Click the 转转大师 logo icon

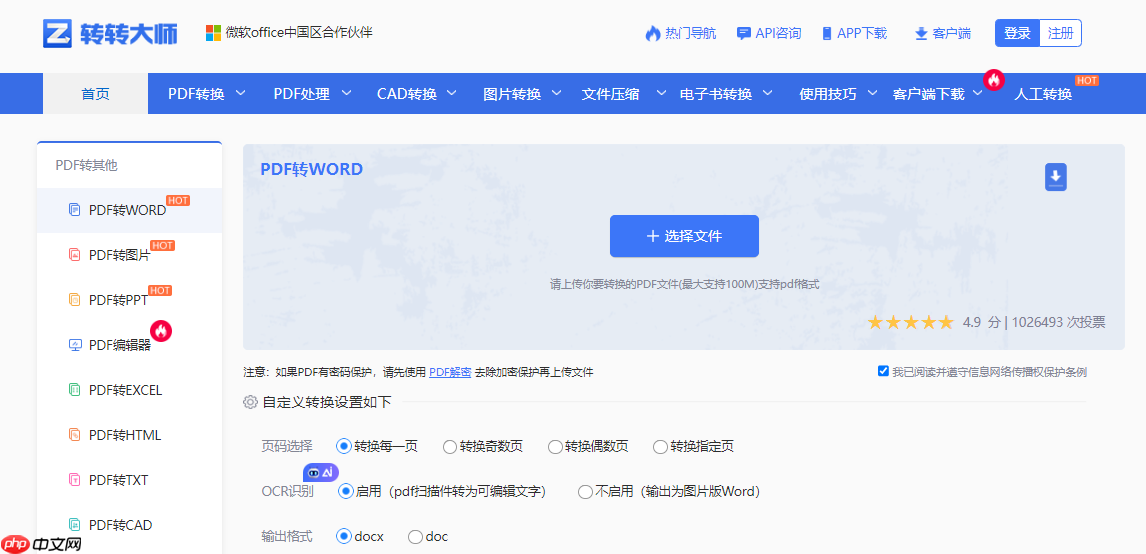tap(58, 34)
